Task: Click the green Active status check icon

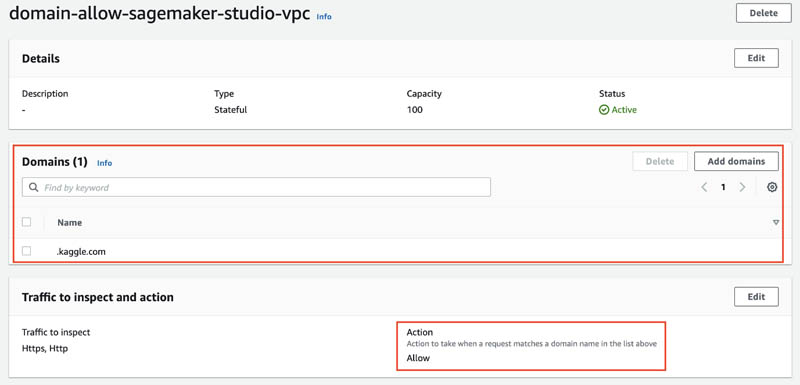Action: coord(604,110)
